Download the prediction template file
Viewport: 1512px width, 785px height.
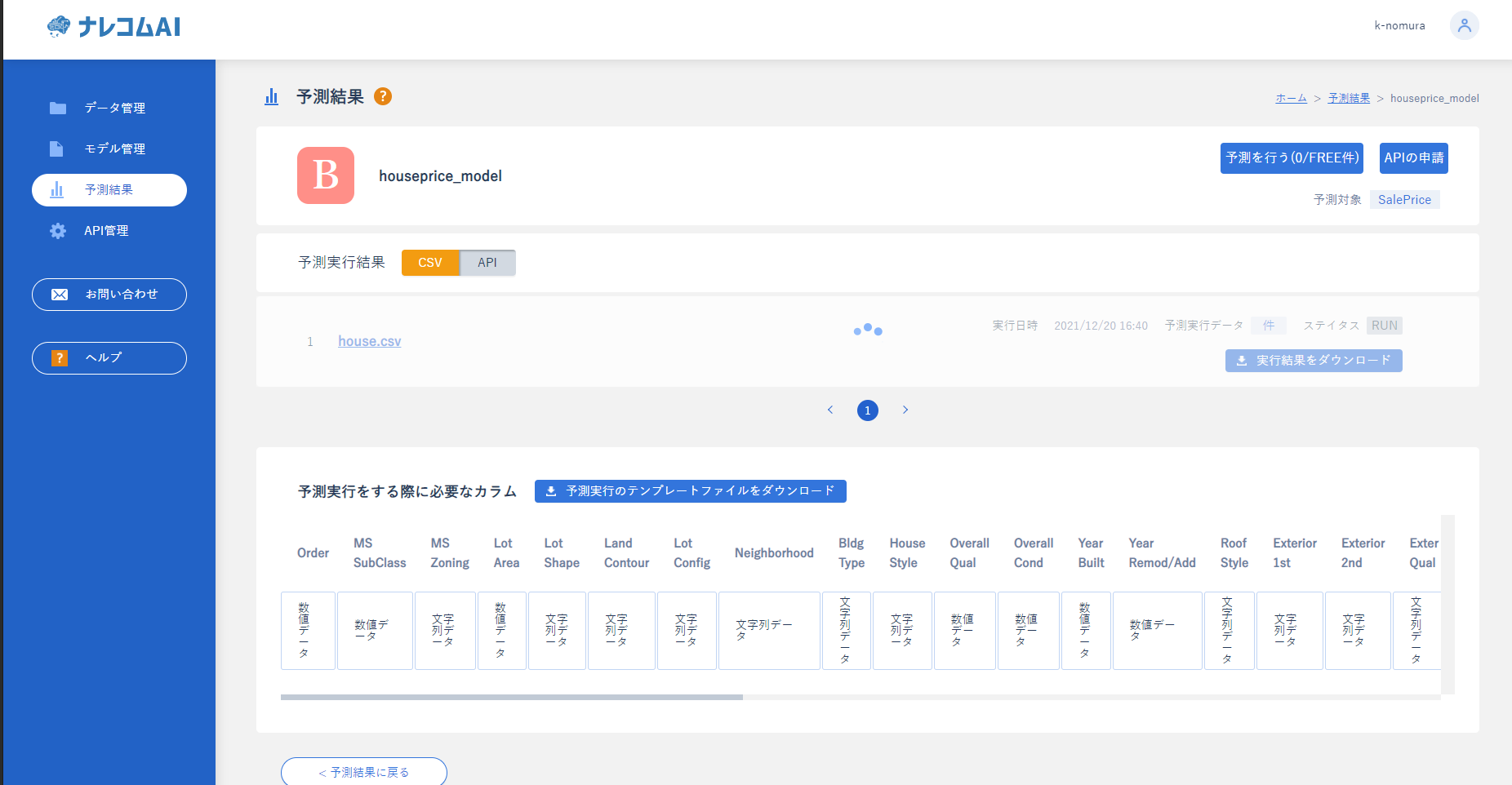691,491
